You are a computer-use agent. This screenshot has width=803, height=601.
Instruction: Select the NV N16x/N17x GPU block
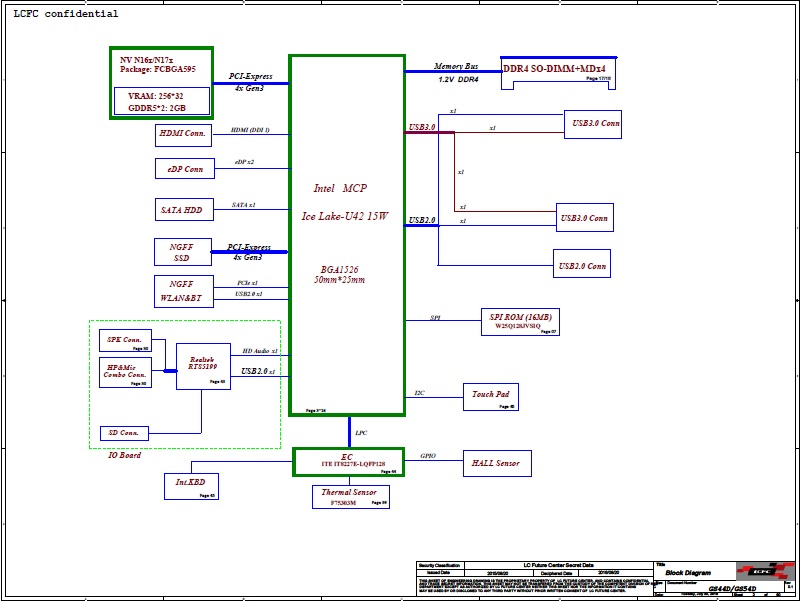click(161, 83)
